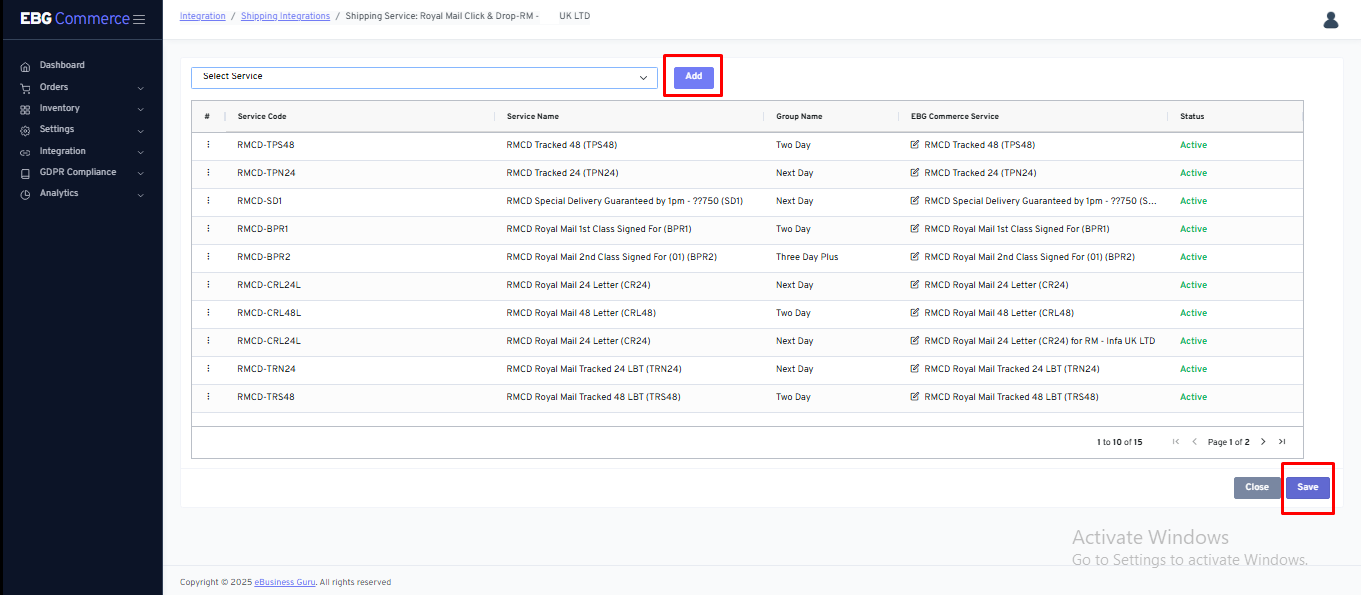Go to next page of services

[x=1263, y=442]
